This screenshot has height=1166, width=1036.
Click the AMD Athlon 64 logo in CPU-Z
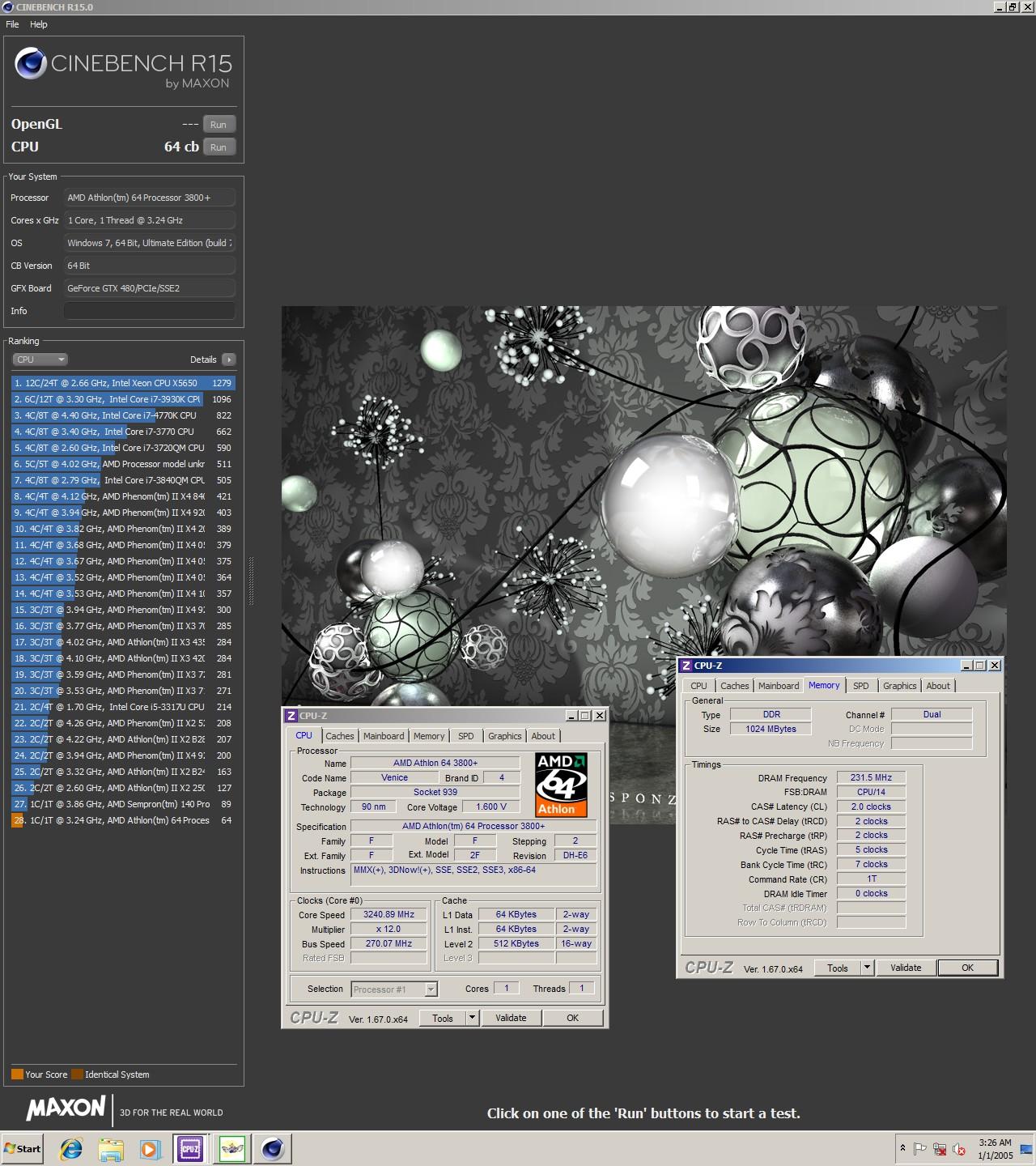561,785
